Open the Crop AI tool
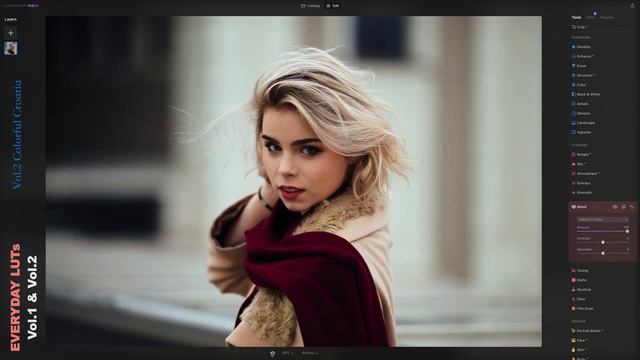 pyautogui.click(x=580, y=27)
